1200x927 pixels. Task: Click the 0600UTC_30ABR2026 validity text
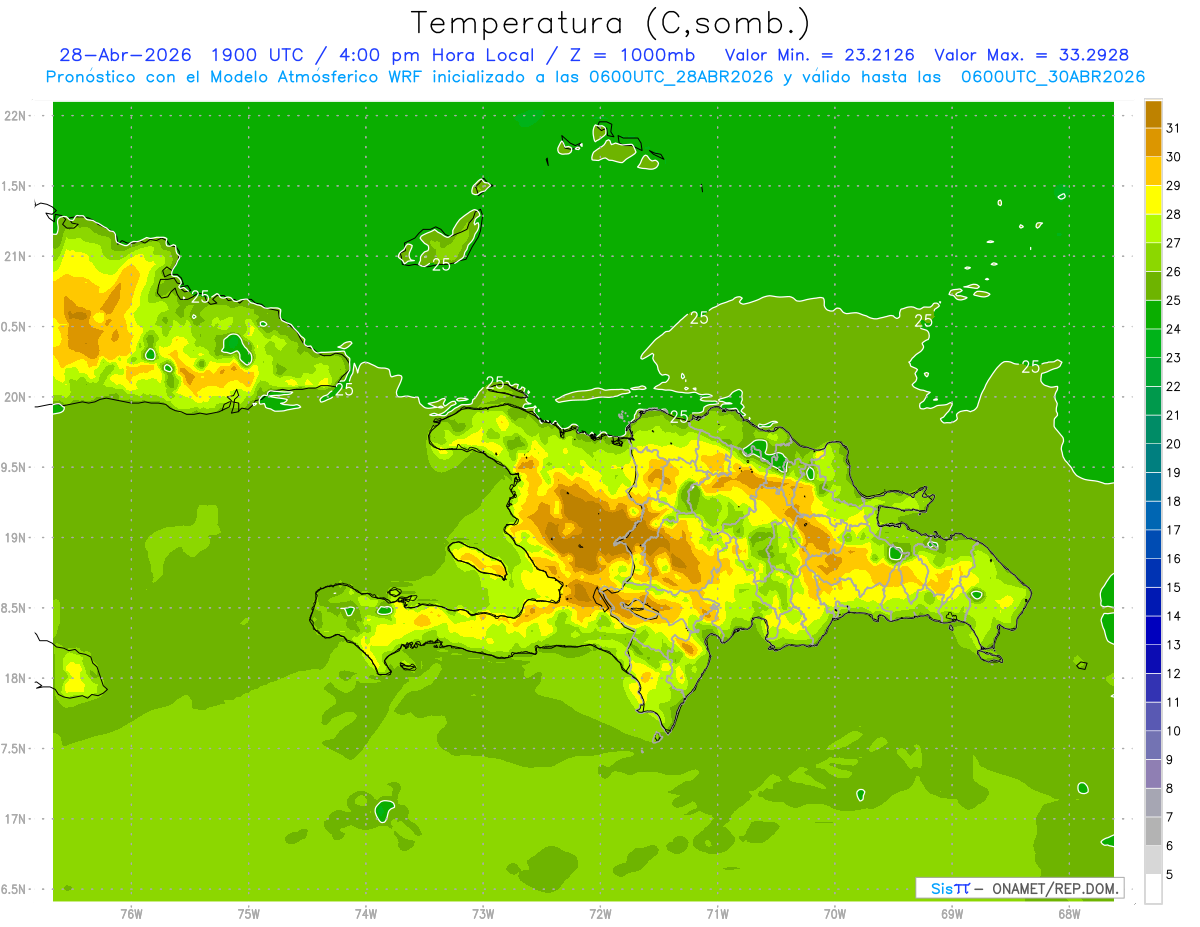pos(1053,77)
